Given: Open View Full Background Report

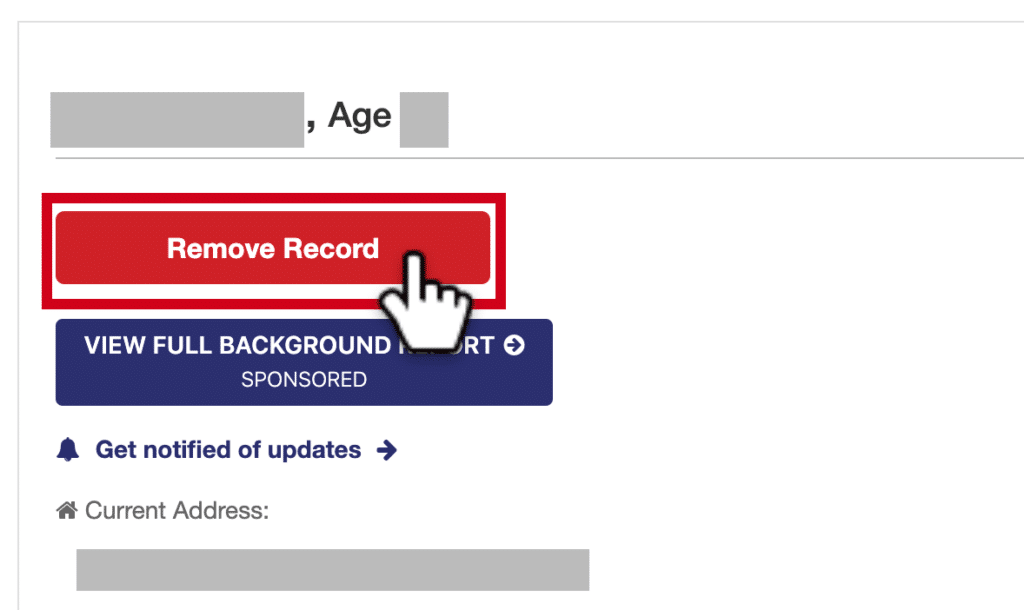Looking at the screenshot, I should click(304, 362).
